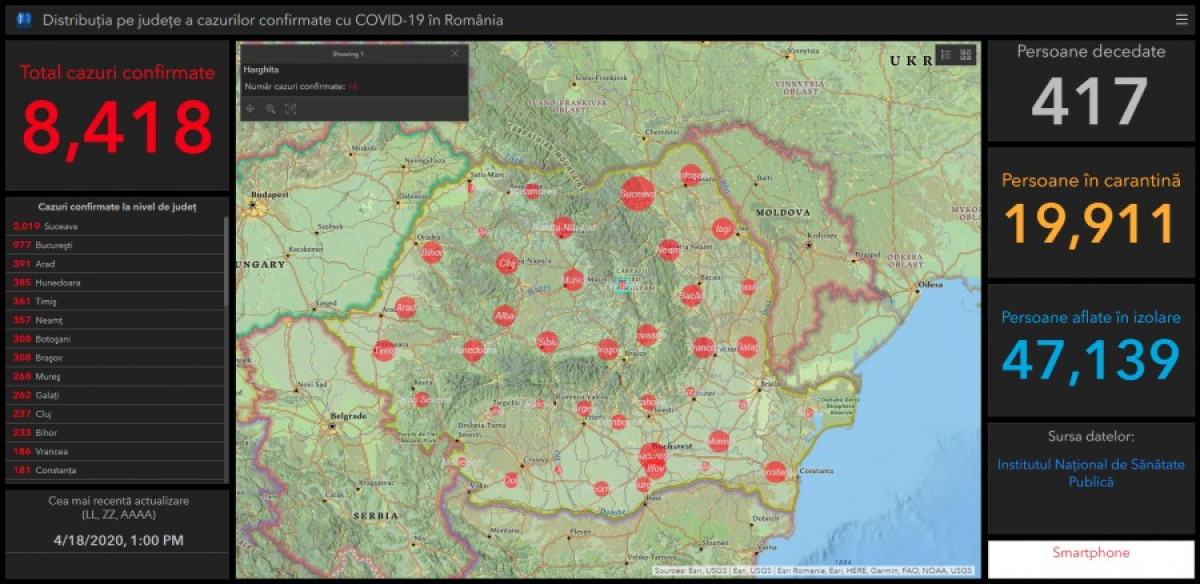1200x584 pixels.
Task: Select Suceava in the county list
Action: pos(60,226)
